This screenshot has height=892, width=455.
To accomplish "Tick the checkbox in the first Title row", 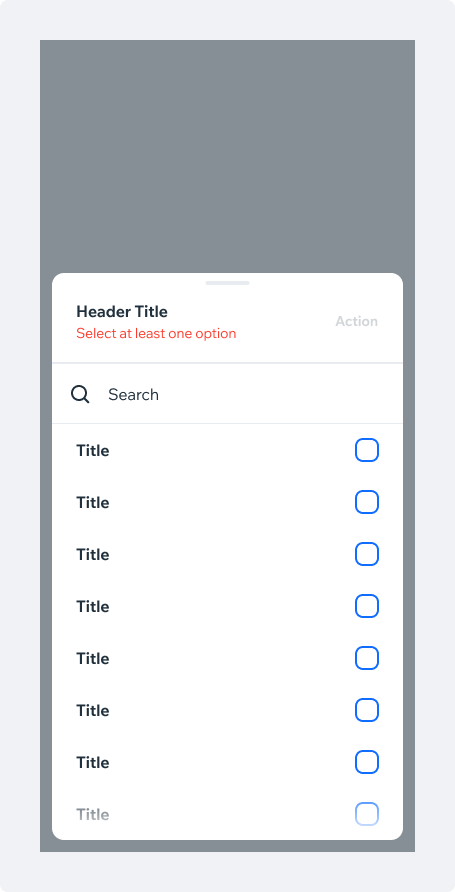I will [x=367, y=450].
